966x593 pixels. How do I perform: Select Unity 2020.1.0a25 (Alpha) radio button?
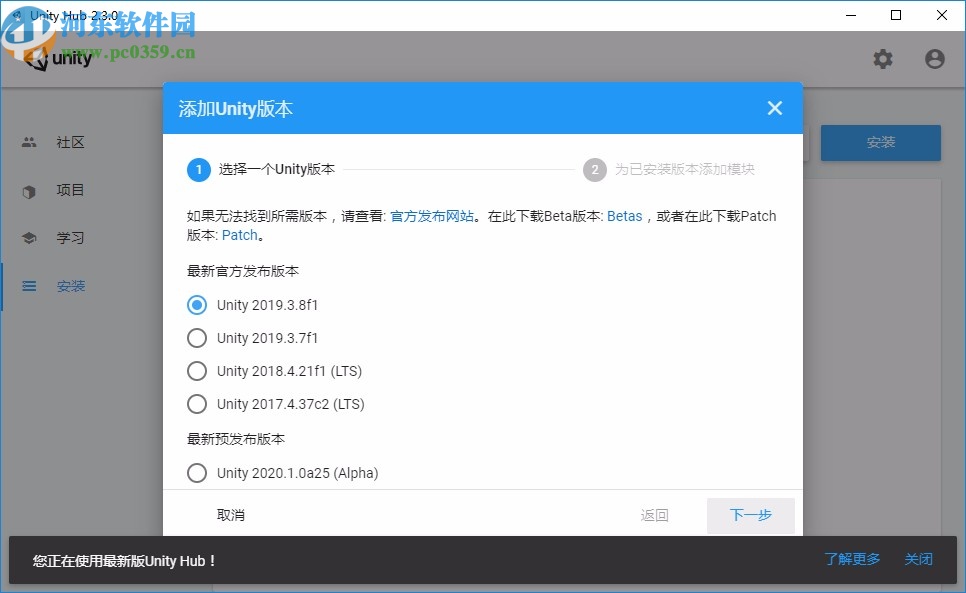197,473
